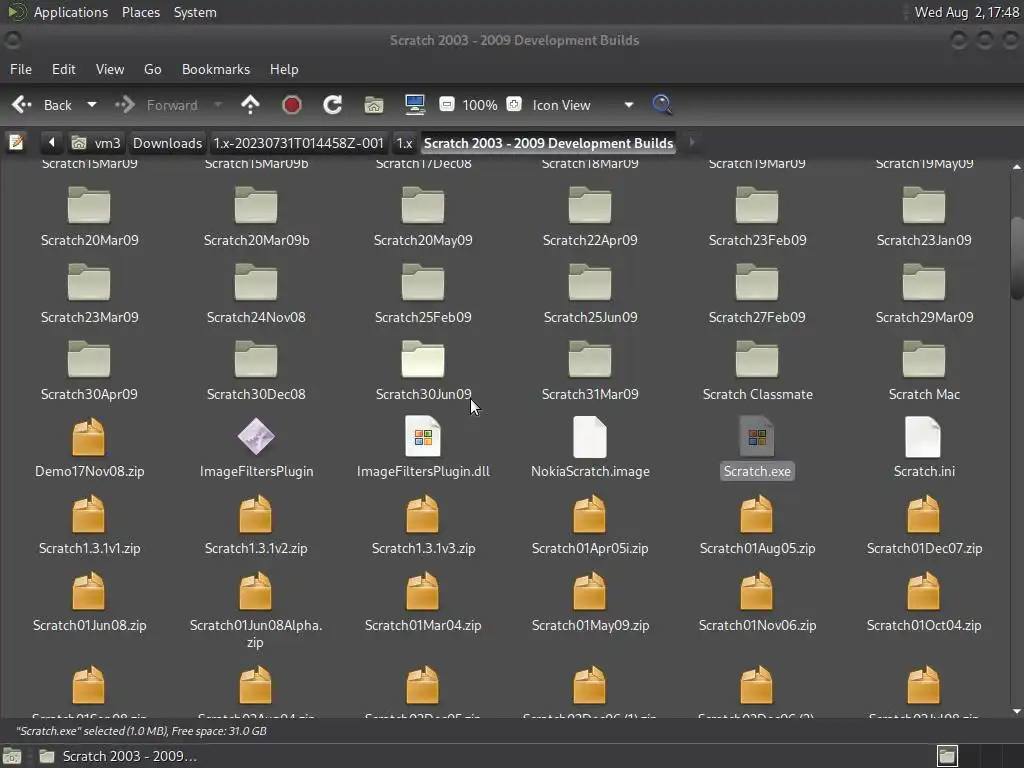Click the vertical scrollbar handle
This screenshot has width=1024, height=768.
click(1016, 258)
